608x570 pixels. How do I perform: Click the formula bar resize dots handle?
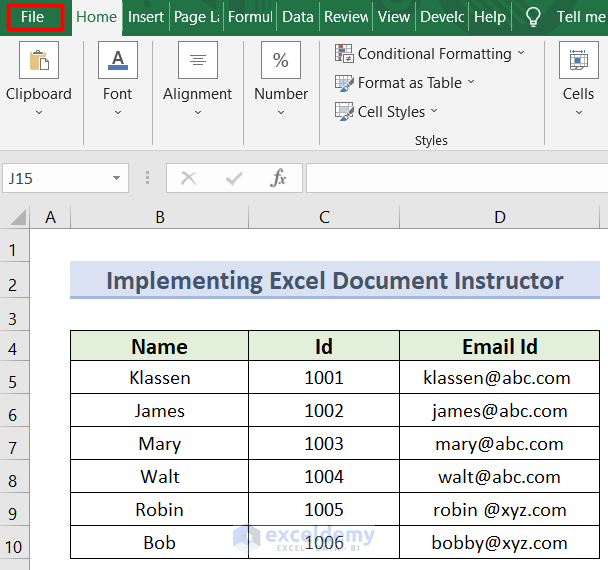tap(147, 178)
